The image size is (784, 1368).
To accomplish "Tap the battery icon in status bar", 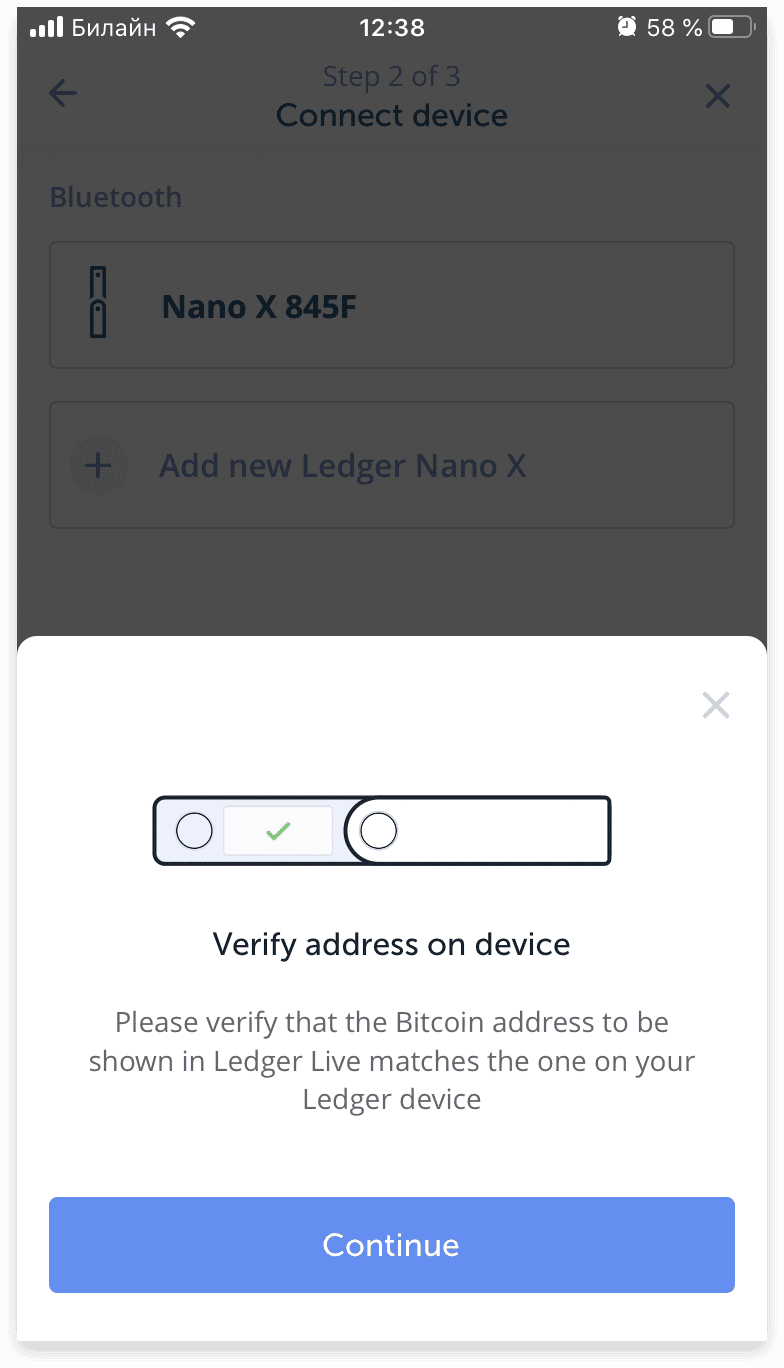I will [x=731, y=28].
